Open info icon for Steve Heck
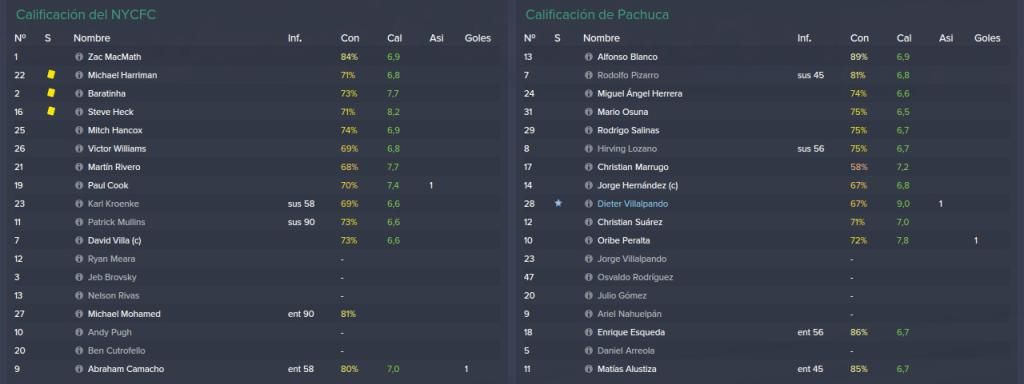This screenshot has width=1024, height=384. tap(79, 112)
